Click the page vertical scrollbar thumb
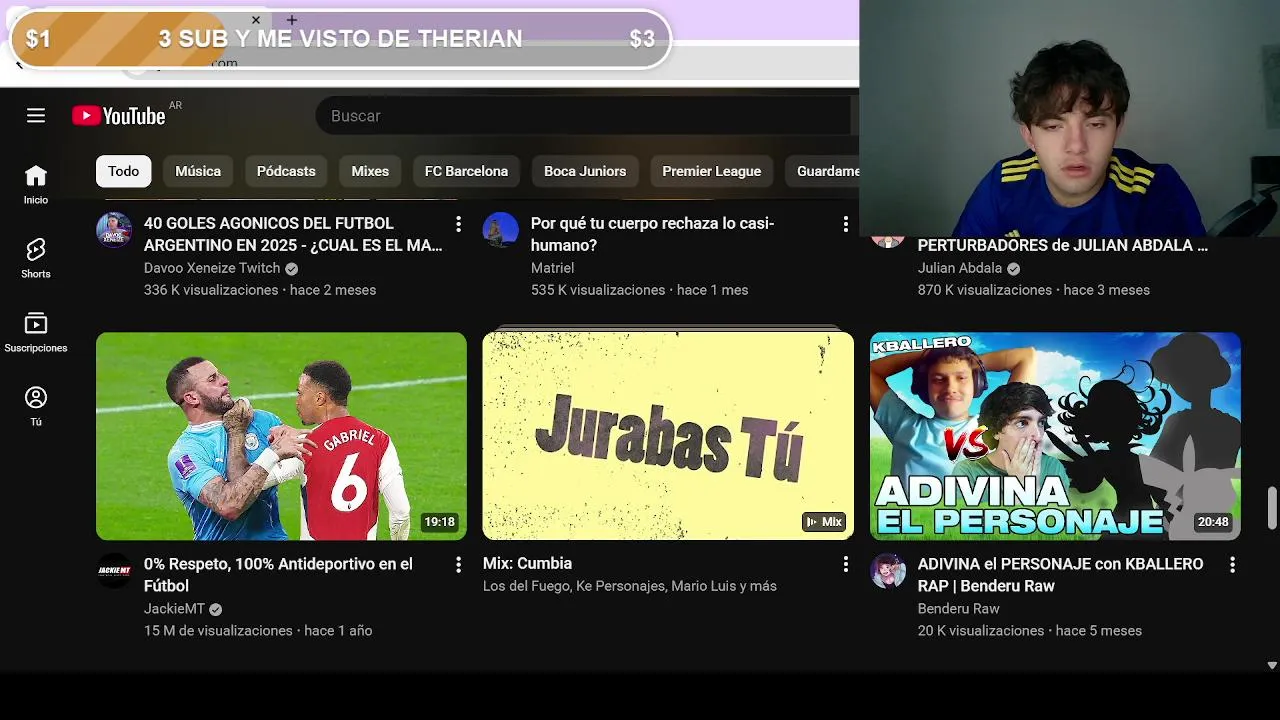The image size is (1280, 720). click(1272, 509)
